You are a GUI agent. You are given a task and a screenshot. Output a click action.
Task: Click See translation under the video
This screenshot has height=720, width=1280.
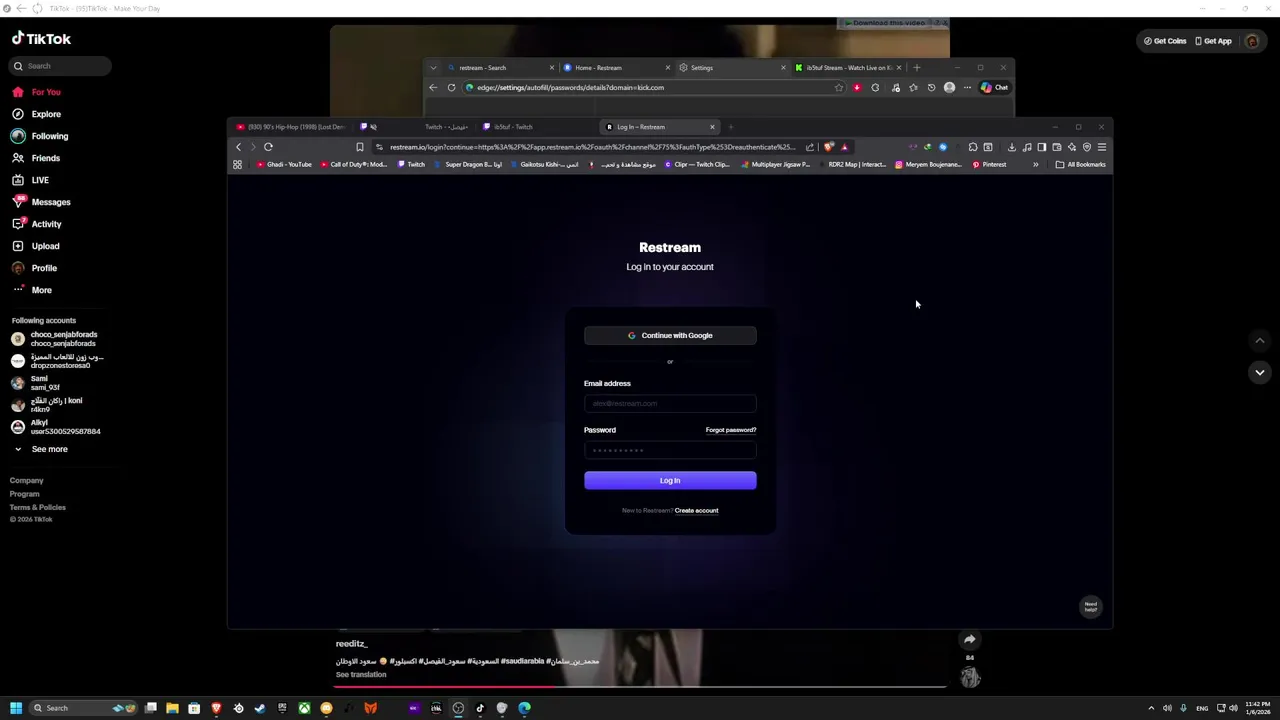click(x=361, y=675)
